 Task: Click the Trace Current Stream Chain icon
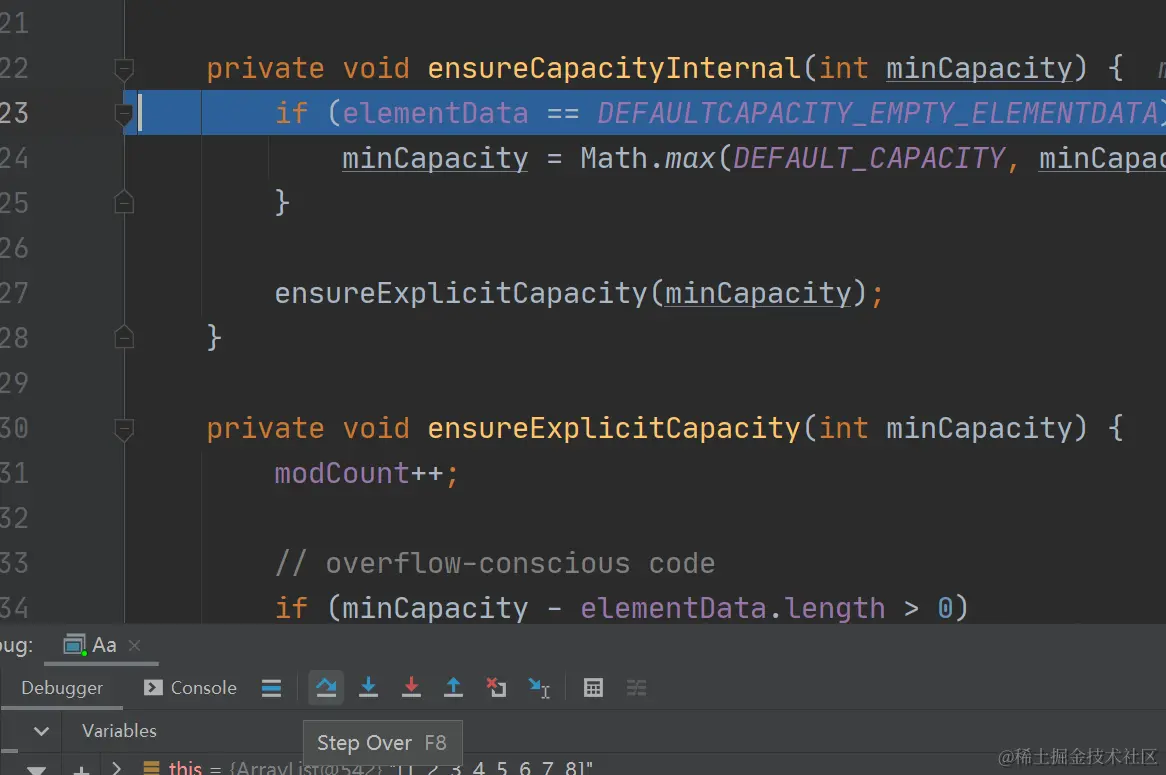pyautogui.click(x=637, y=688)
